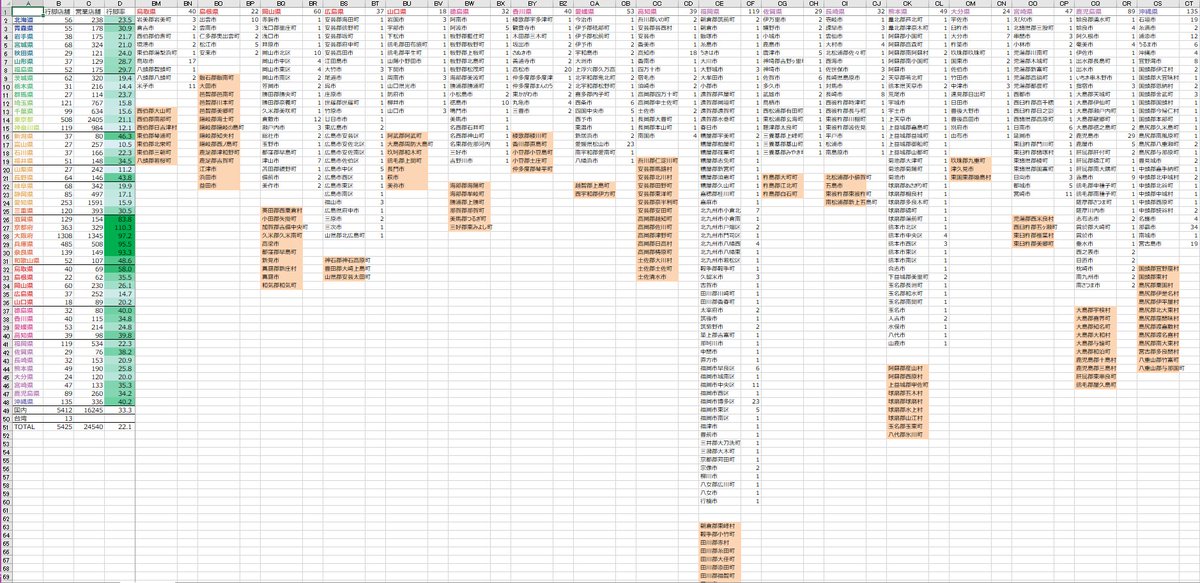Click the 鳴門市 cell under 徳島県
Screen dimensions: 1200x583
tap(470, 111)
